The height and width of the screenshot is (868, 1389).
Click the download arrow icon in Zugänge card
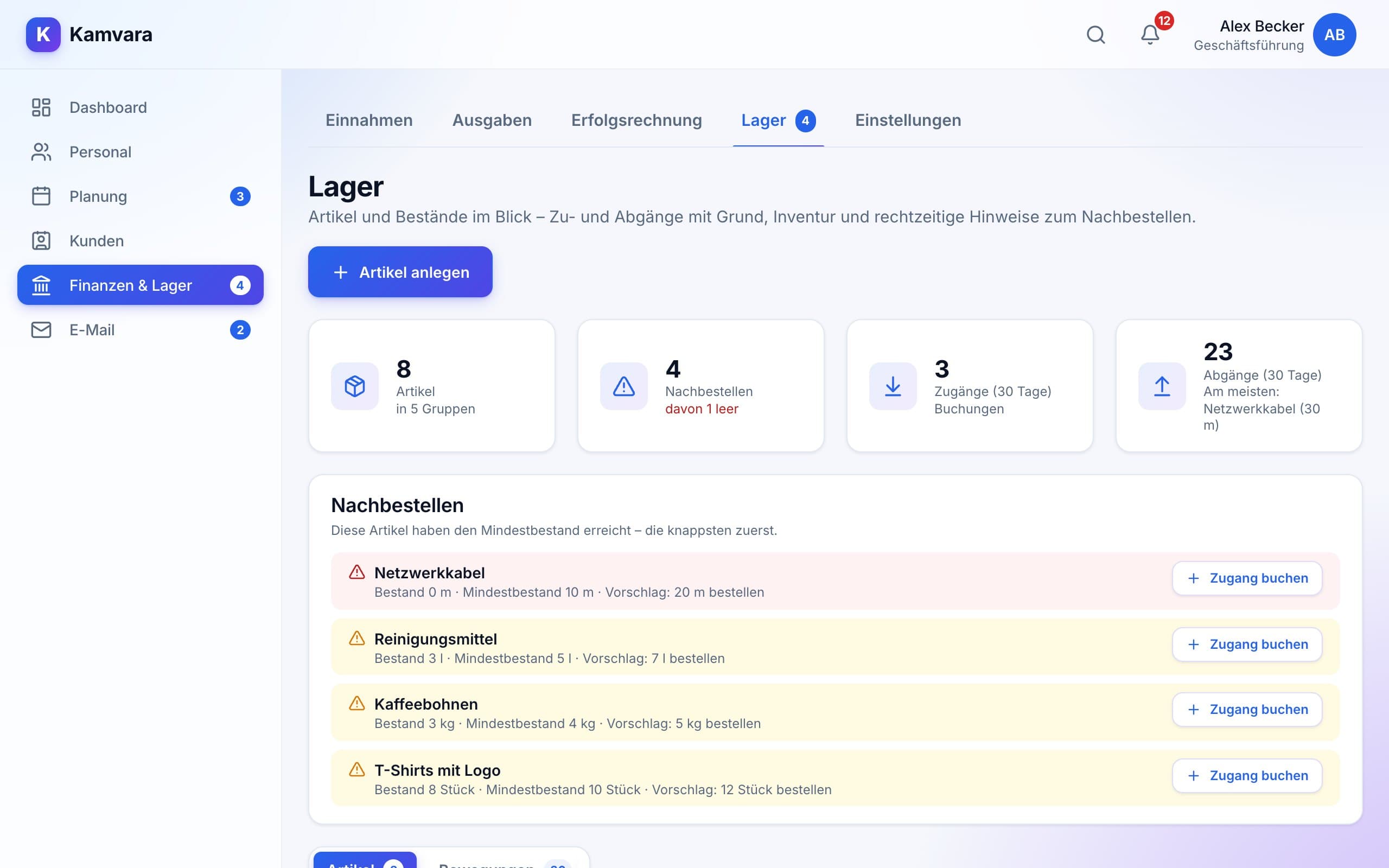(x=893, y=386)
